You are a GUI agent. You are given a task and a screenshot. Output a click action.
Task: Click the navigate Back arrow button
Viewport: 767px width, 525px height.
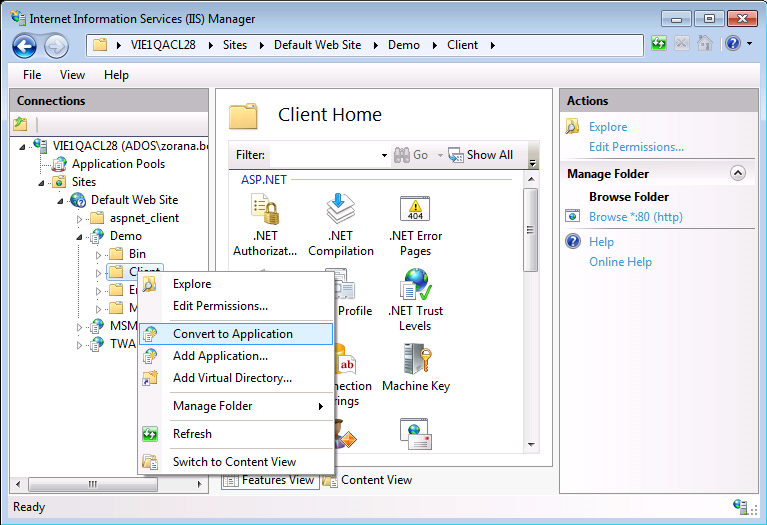click(x=25, y=45)
